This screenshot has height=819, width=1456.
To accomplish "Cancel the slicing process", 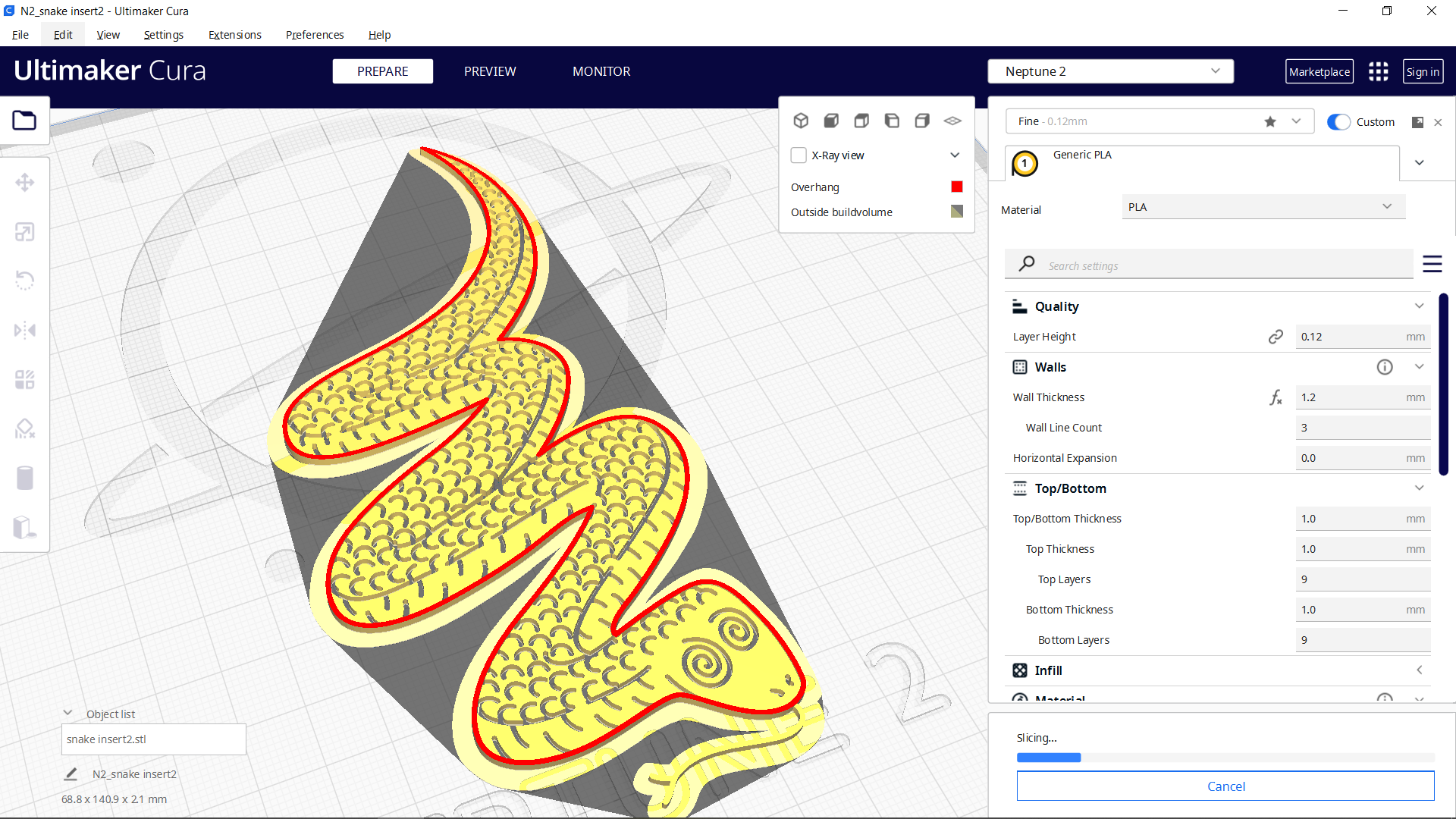I will click(x=1225, y=786).
